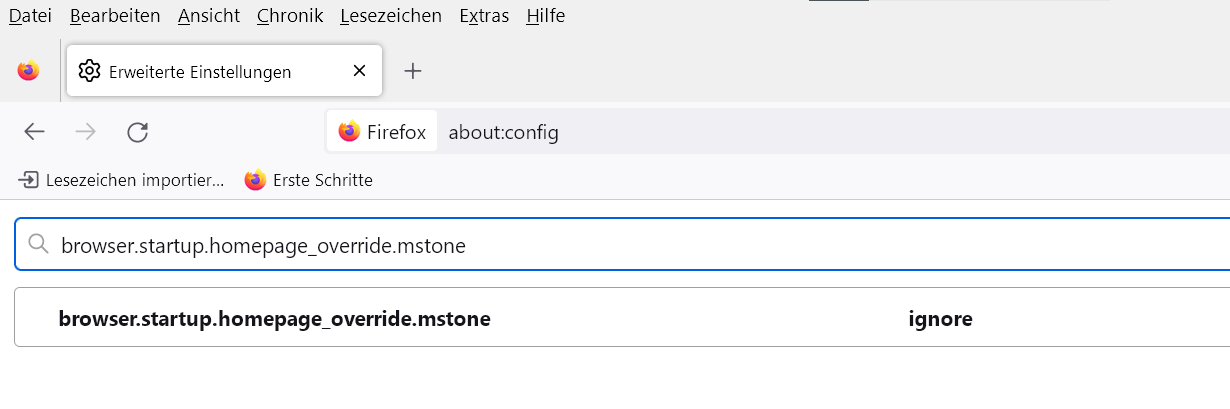Click the Lesezeichen importieren bookmark button
The image size is (1230, 409).
[x=121, y=181]
